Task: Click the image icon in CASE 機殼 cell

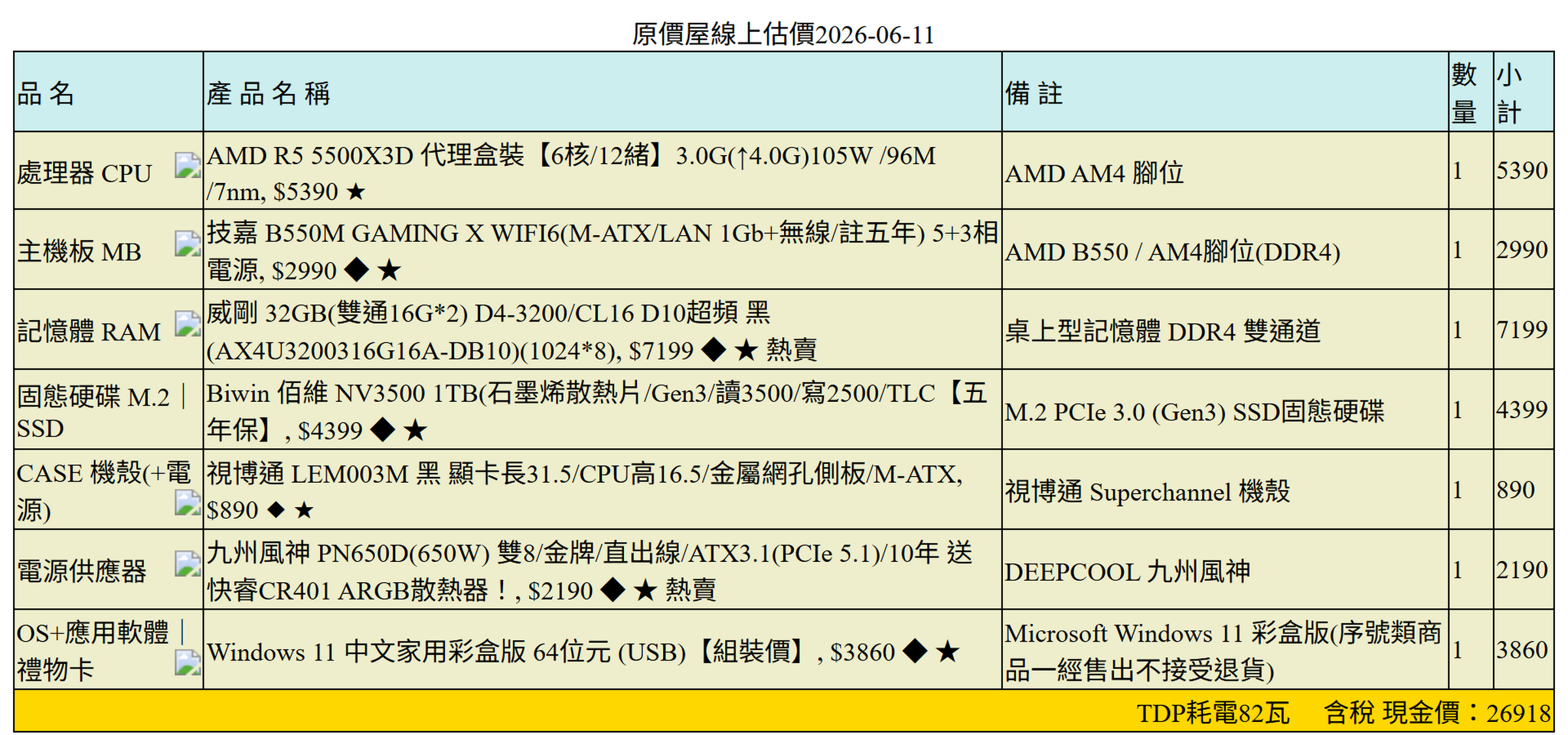Action: (188, 502)
